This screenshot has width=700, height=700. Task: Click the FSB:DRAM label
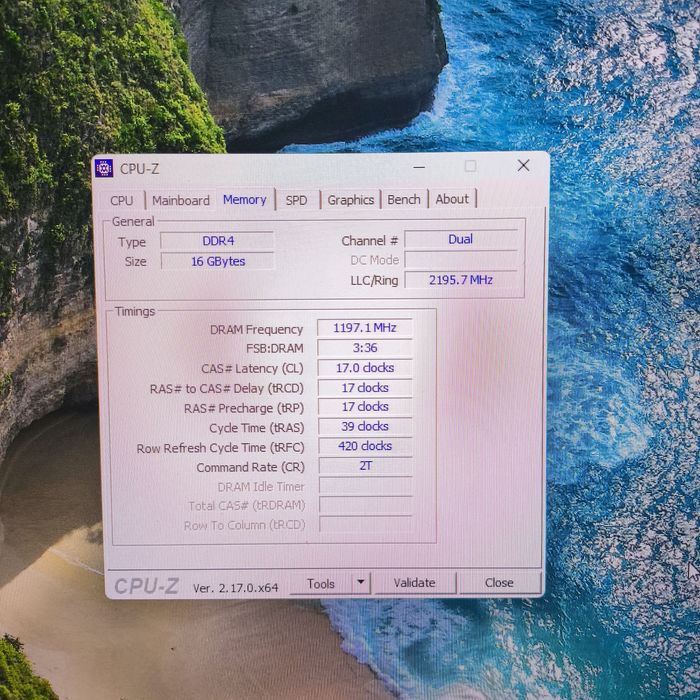click(275, 348)
